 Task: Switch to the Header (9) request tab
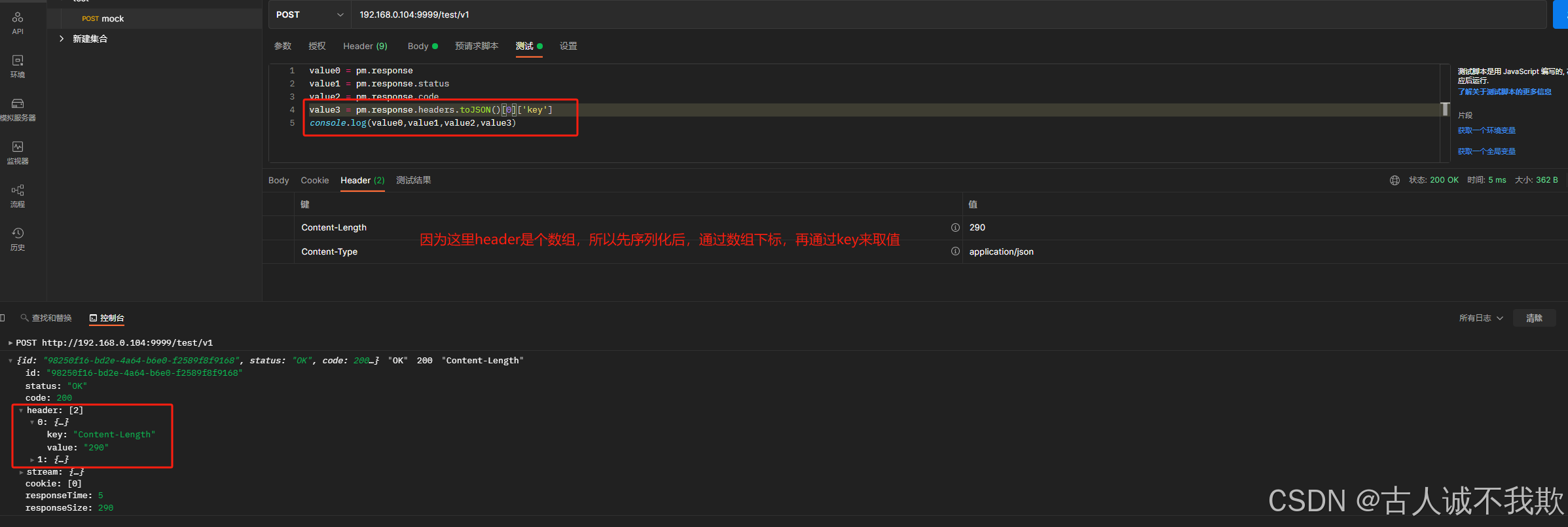[x=365, y=46]
